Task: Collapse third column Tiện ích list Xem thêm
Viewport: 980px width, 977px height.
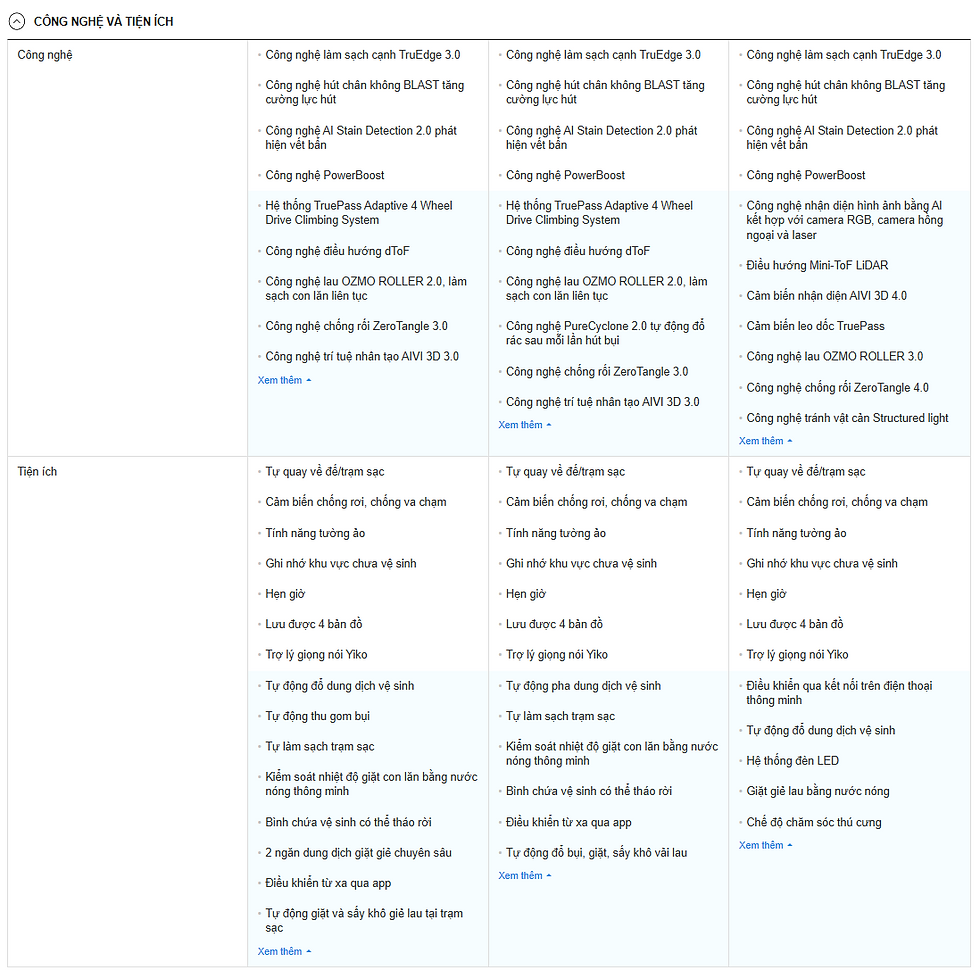Action: (766, 845)
